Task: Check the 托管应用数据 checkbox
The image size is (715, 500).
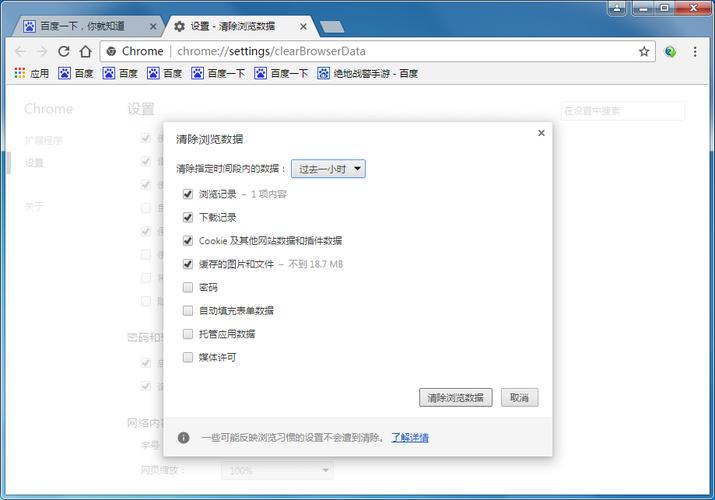Action: point(188,334)
